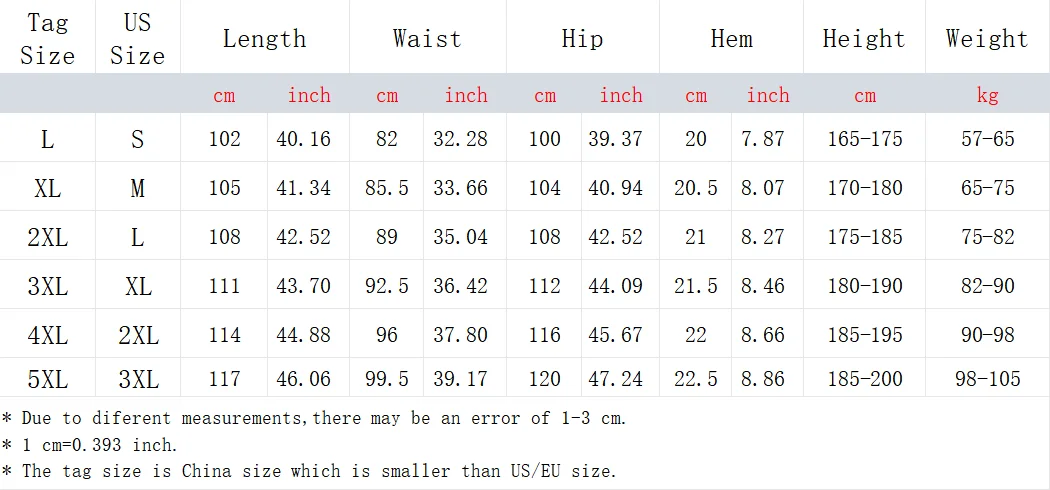
Task: Select length value 40.16 inch
Action: (303, 139)
